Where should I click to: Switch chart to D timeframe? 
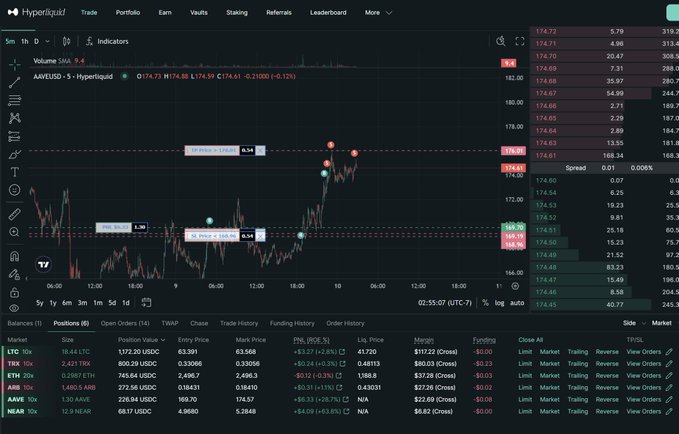(36, 41)
